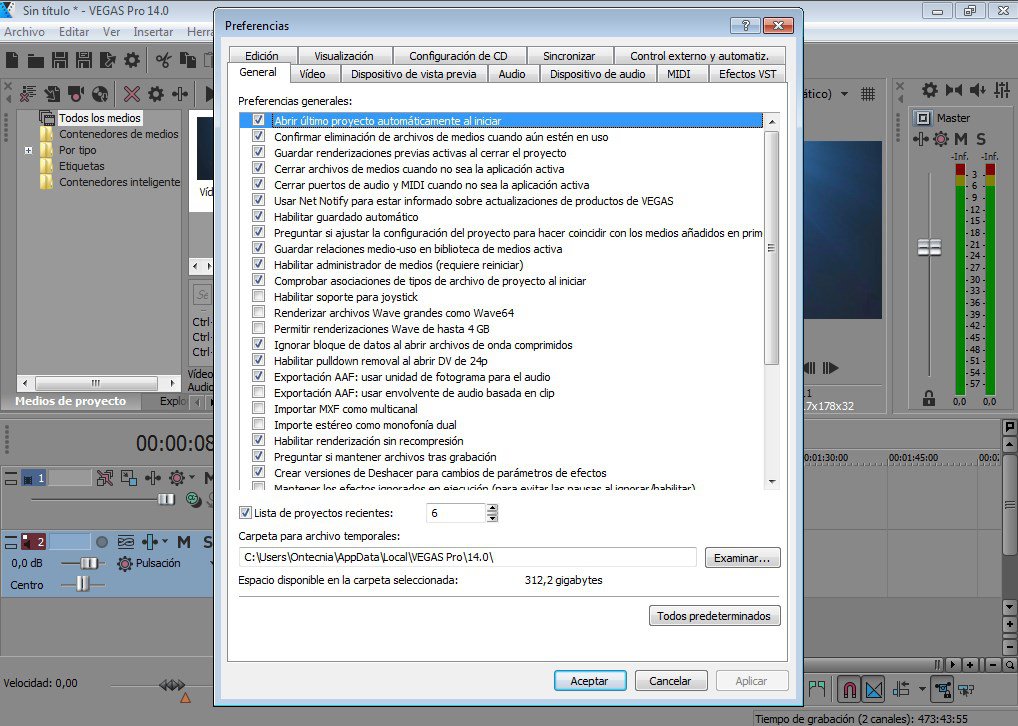Check Renderizar archivos Wave grandes como Wave64
This screenshot has height=726, width=1018.
point(258,312)
